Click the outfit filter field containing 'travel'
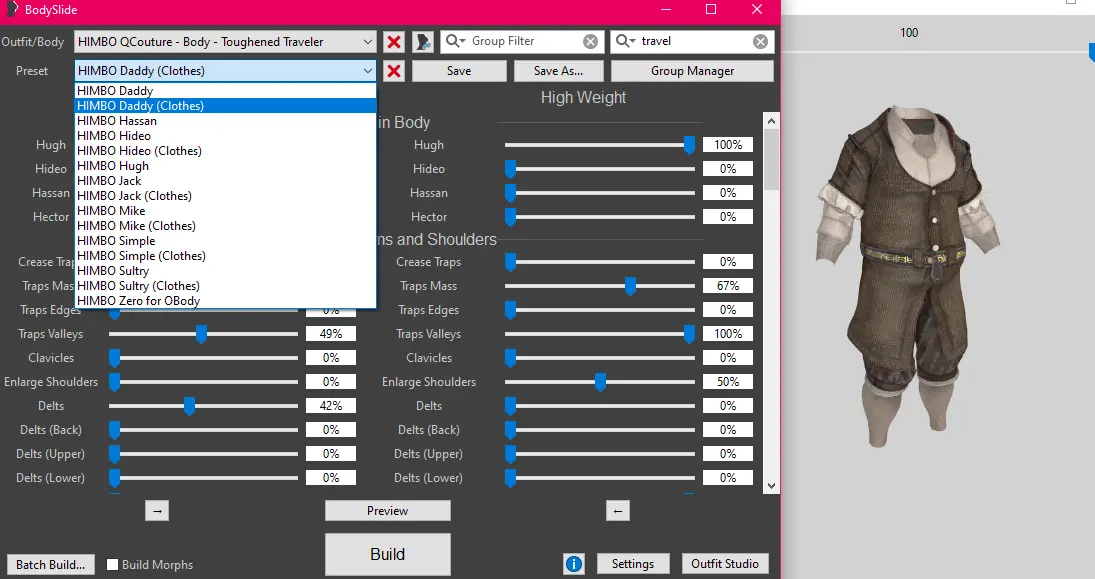 coord(693,41)
